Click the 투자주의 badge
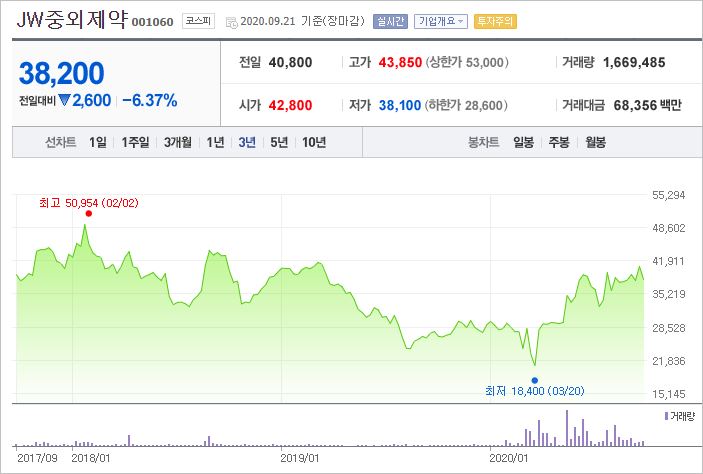 495,21
